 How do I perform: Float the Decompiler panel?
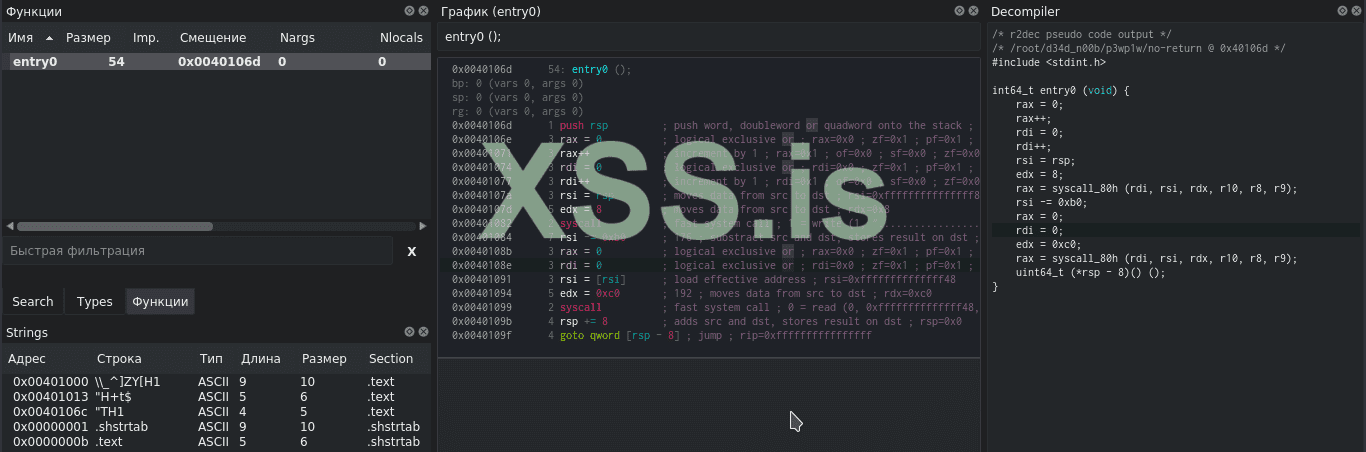(1342, 11)
